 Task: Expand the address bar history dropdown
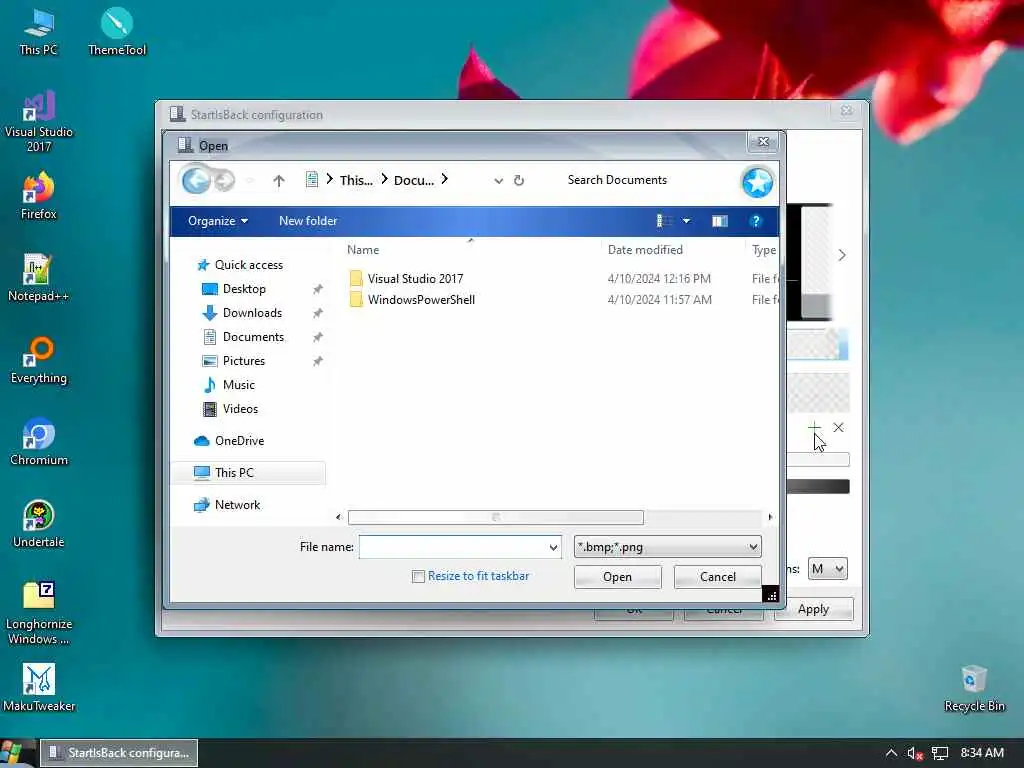pos(498,181)
